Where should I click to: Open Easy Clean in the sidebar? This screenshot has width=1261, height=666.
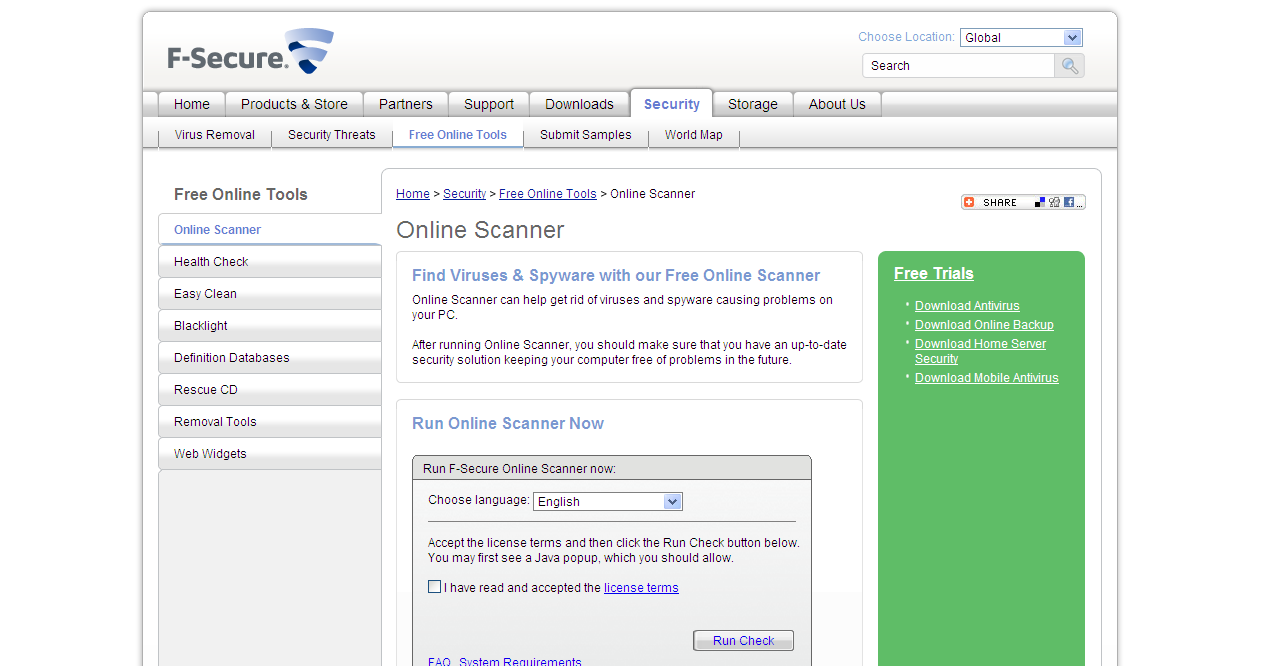click(270, 294)
